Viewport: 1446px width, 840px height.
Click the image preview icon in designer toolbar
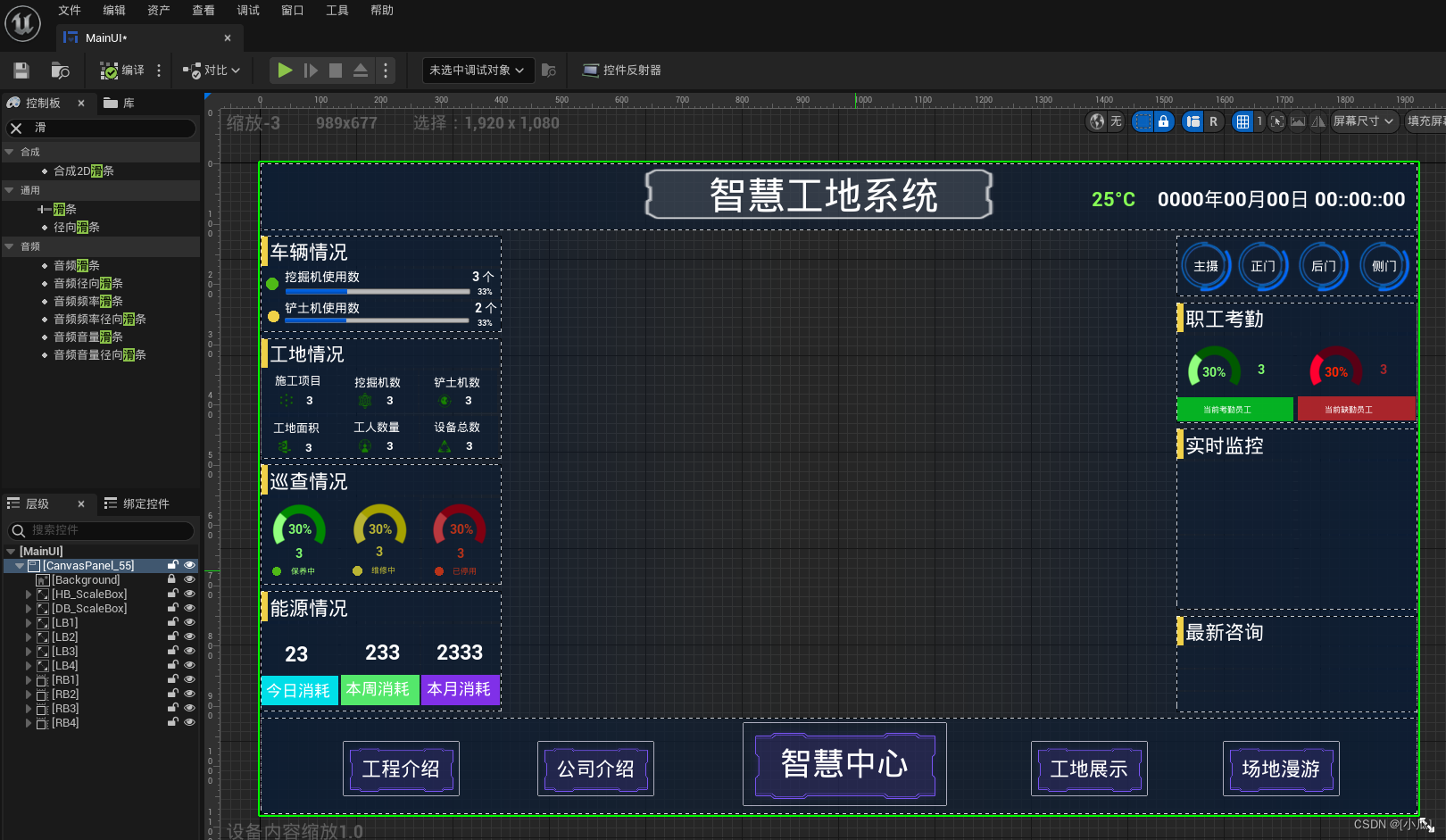(x=1298, y=121)
